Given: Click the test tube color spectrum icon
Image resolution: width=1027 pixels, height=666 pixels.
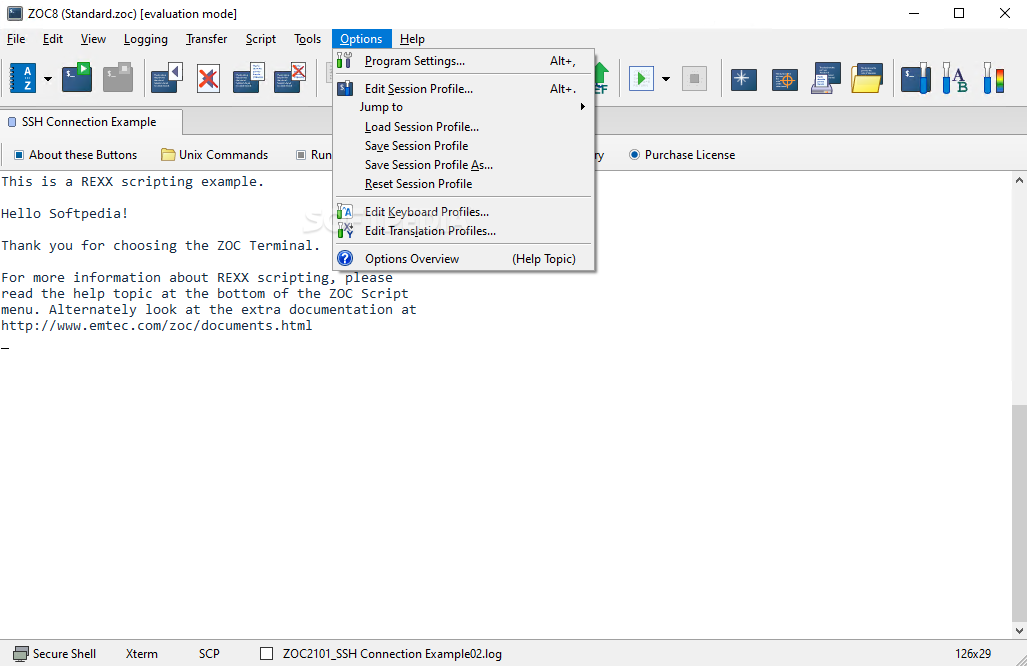Looking at the screenshot, I should [x=994, y=78].
